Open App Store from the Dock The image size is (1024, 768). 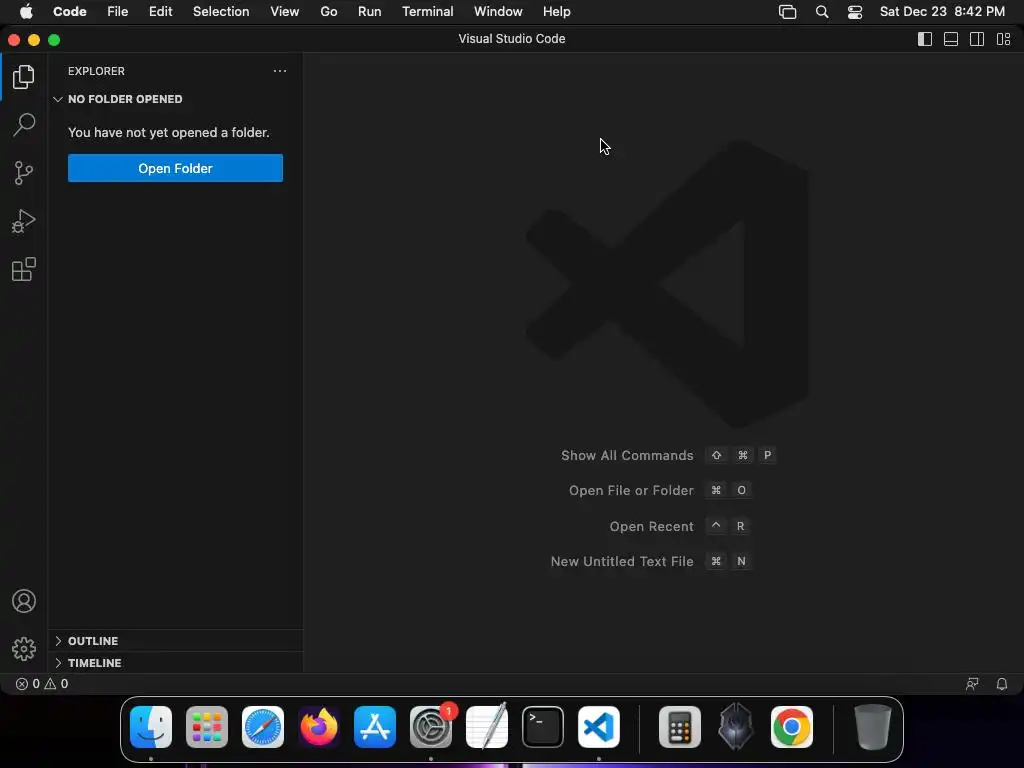(x=375, y=727)
